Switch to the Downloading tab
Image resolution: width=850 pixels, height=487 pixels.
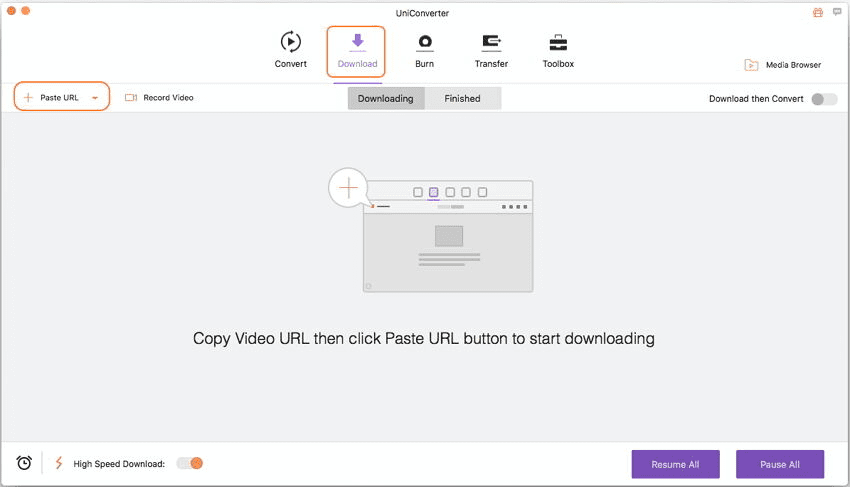[386, 98]
